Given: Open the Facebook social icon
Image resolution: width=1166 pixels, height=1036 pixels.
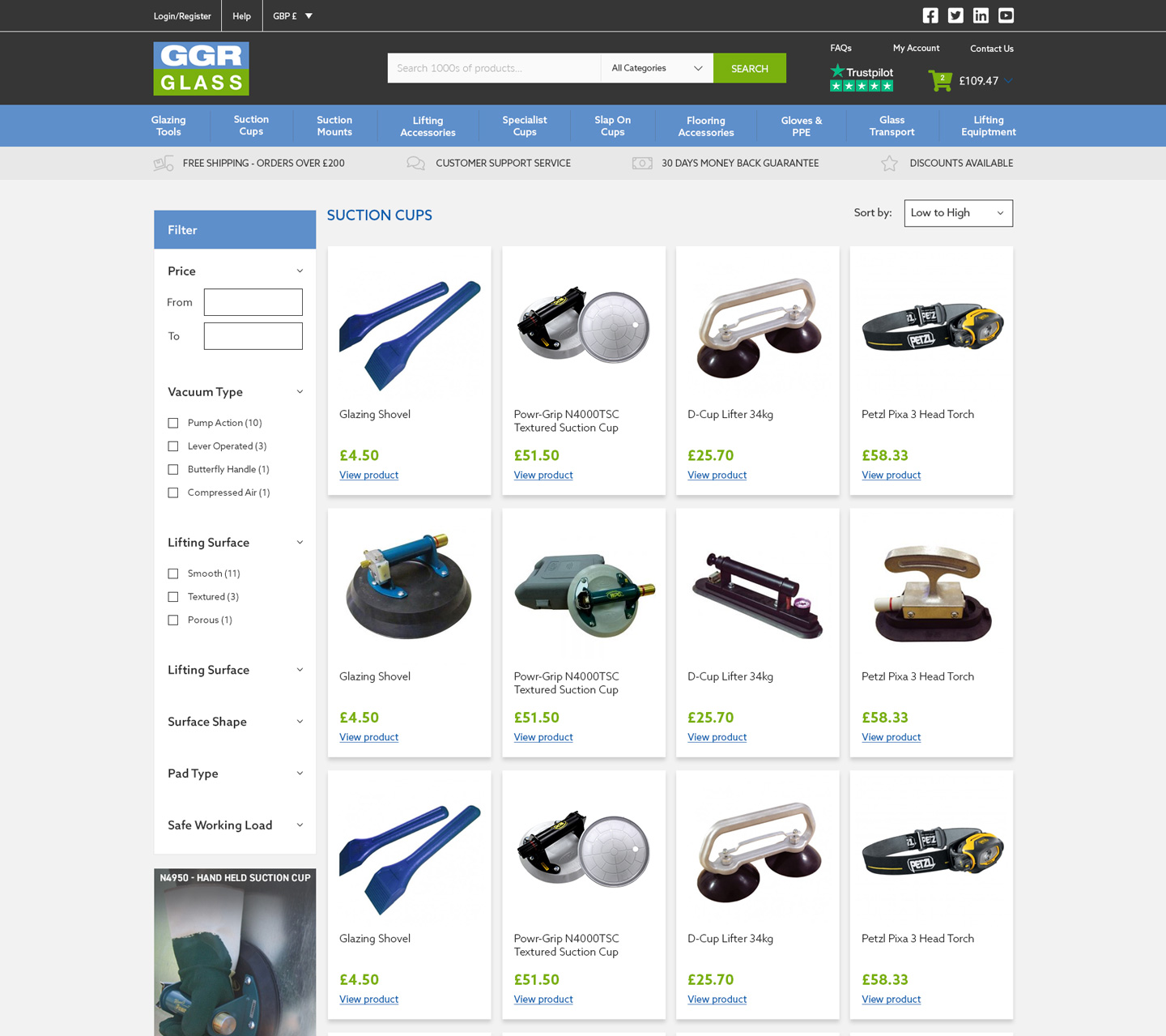Looking at the screenshot, I should 930,15.
